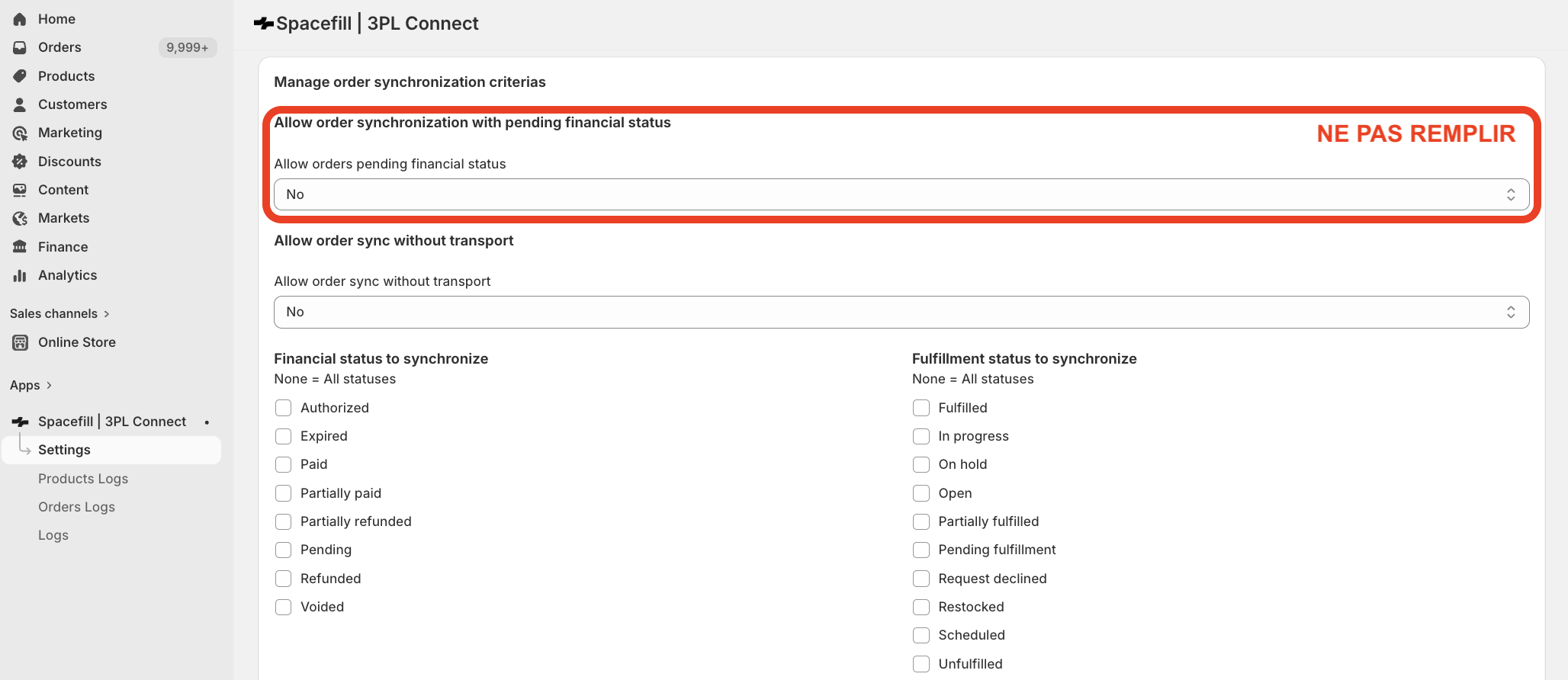1568x680 pixels.
Task: Open the pending financial status dropdown
Action: pyautogui.click(x=901, y=194)
